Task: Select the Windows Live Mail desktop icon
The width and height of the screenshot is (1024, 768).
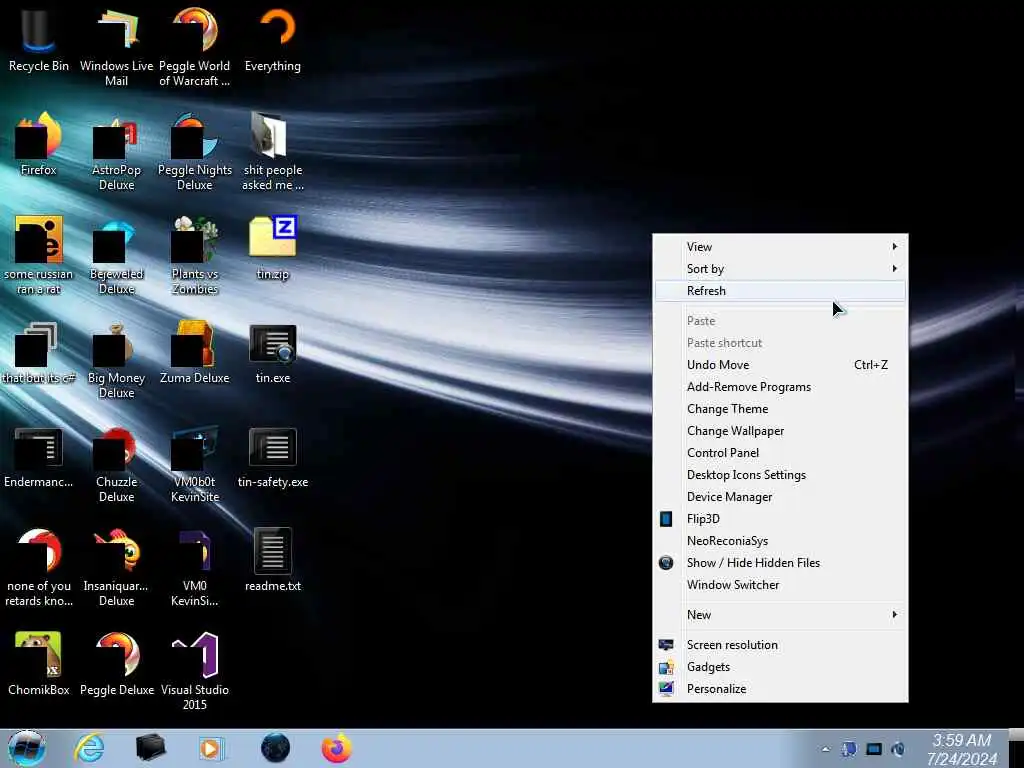Action: point(116,46)
